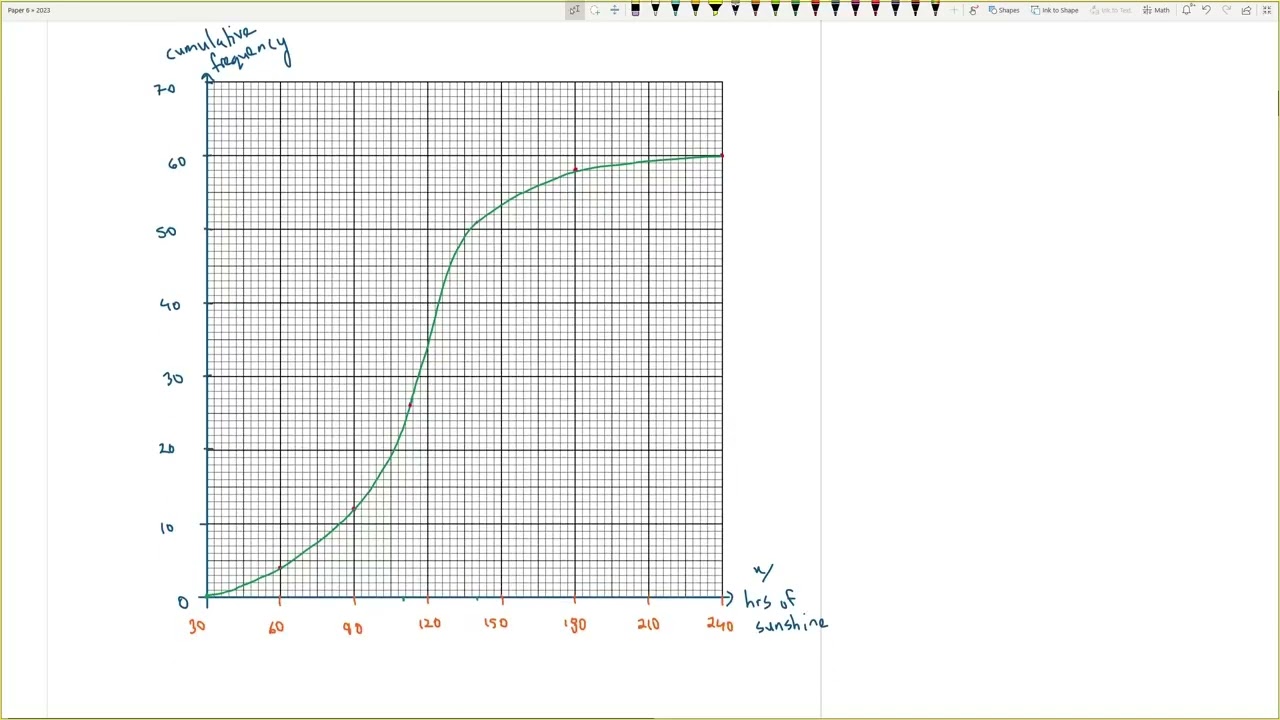1280x720 pixels.
Task: Undo the last ink stroke
Action: (x=1206, y=10)
